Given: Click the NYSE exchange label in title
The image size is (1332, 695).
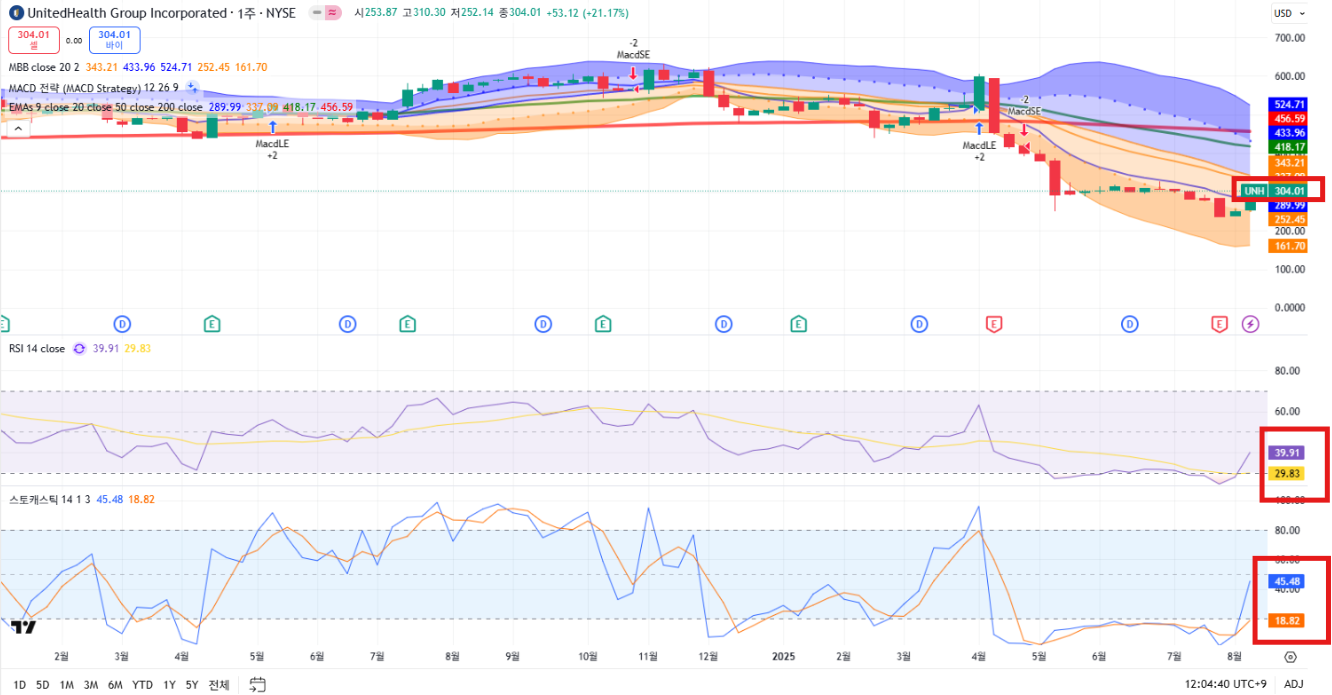Looking at the screenshot, I should (x=281, y=13).
